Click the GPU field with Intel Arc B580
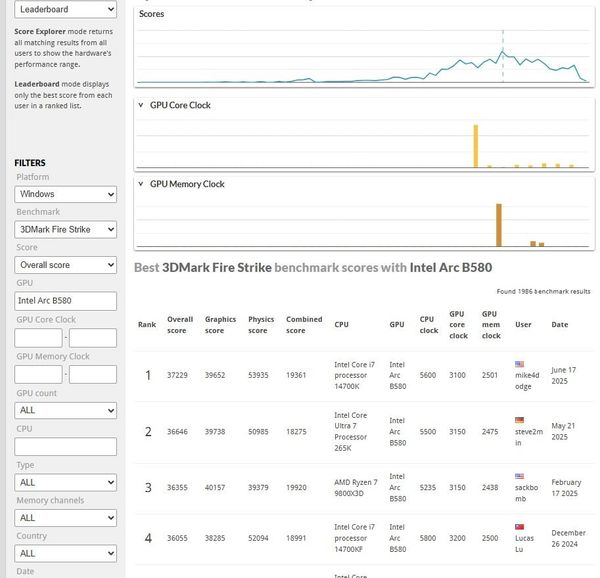This screenshot has width=600, height=578. point(65,301)
